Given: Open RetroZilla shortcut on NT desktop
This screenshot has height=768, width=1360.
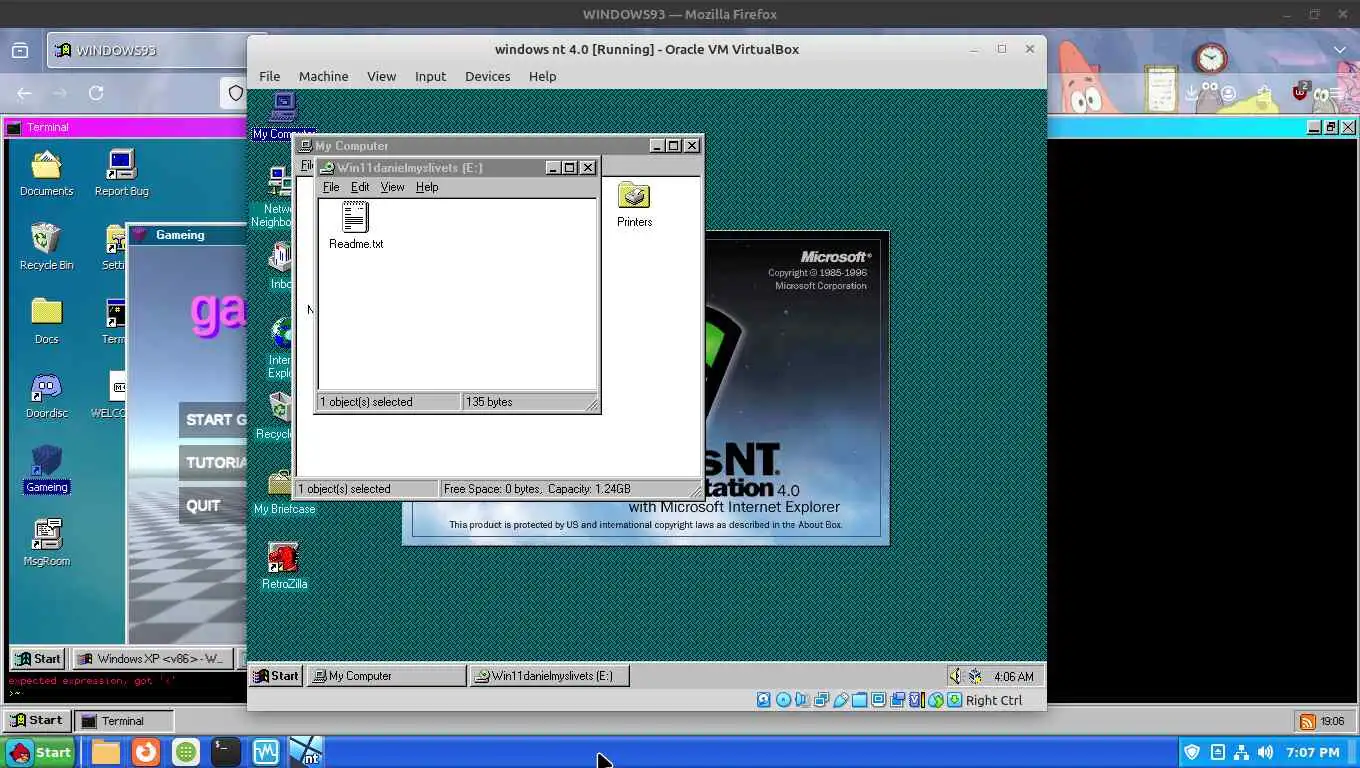Looking at the screenshot, I should 284,566.
